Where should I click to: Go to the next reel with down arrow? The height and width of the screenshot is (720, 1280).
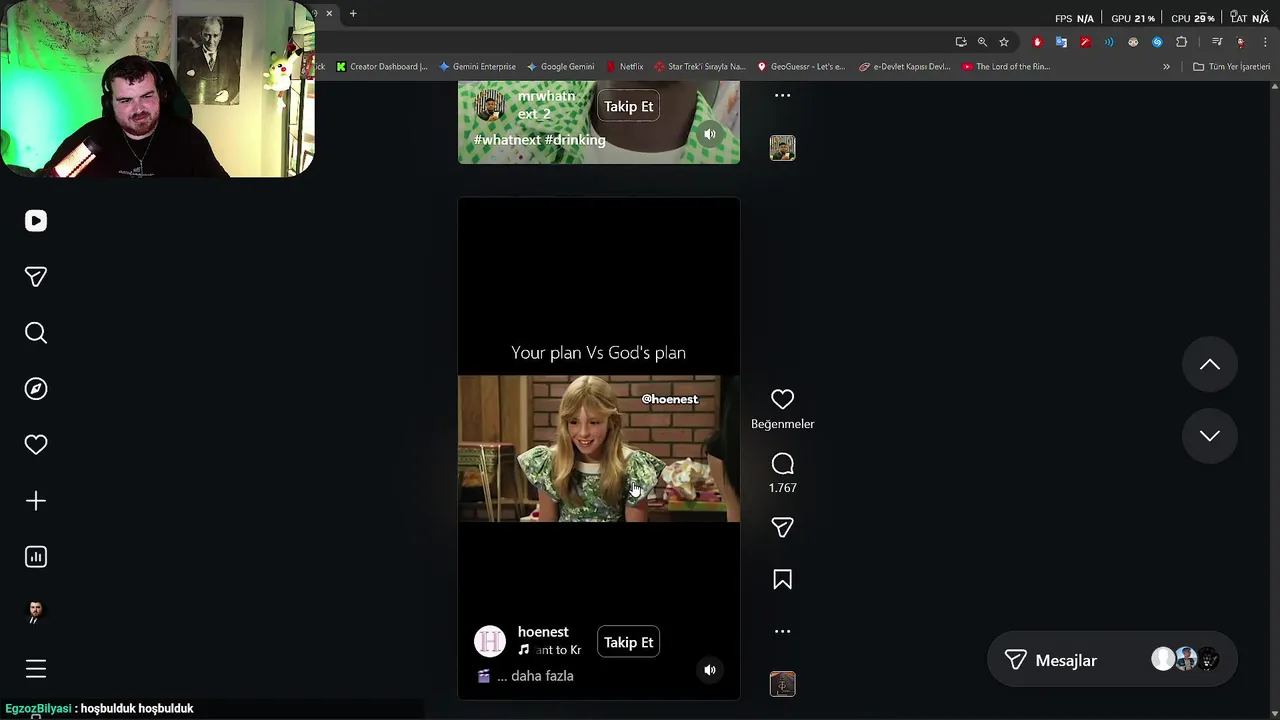(1210, 436)
